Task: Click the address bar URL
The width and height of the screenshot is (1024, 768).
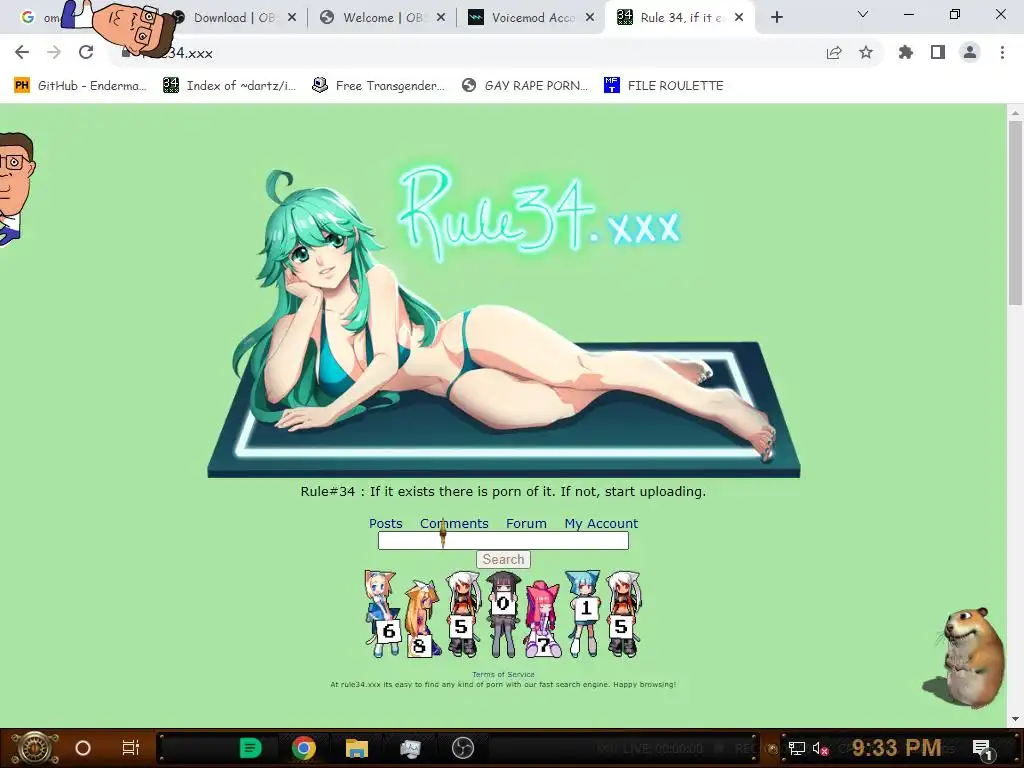Action: coord(178,53)
